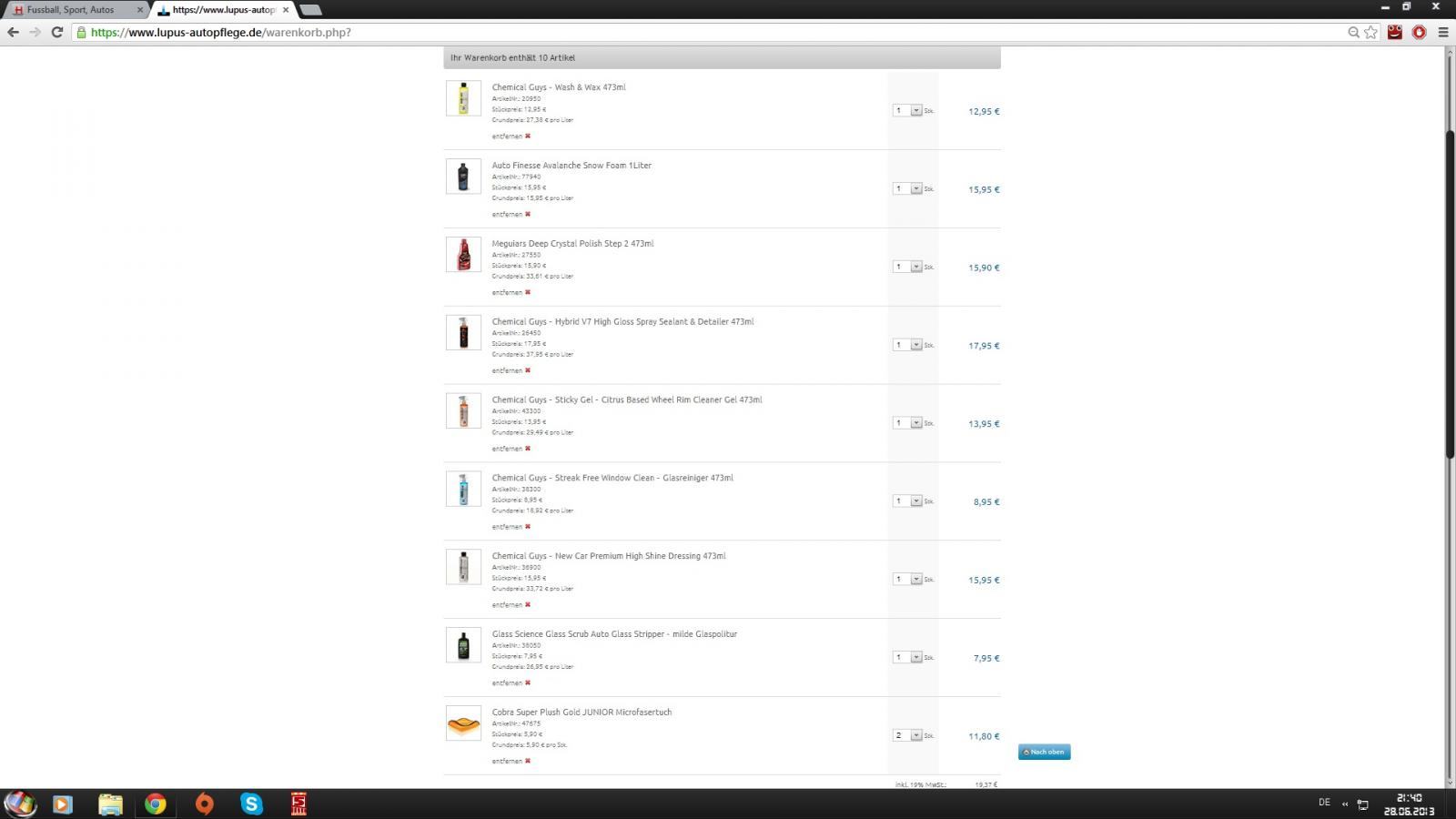
Task: Remove Streak Free Window Clean item
Action: click(511, 527)
